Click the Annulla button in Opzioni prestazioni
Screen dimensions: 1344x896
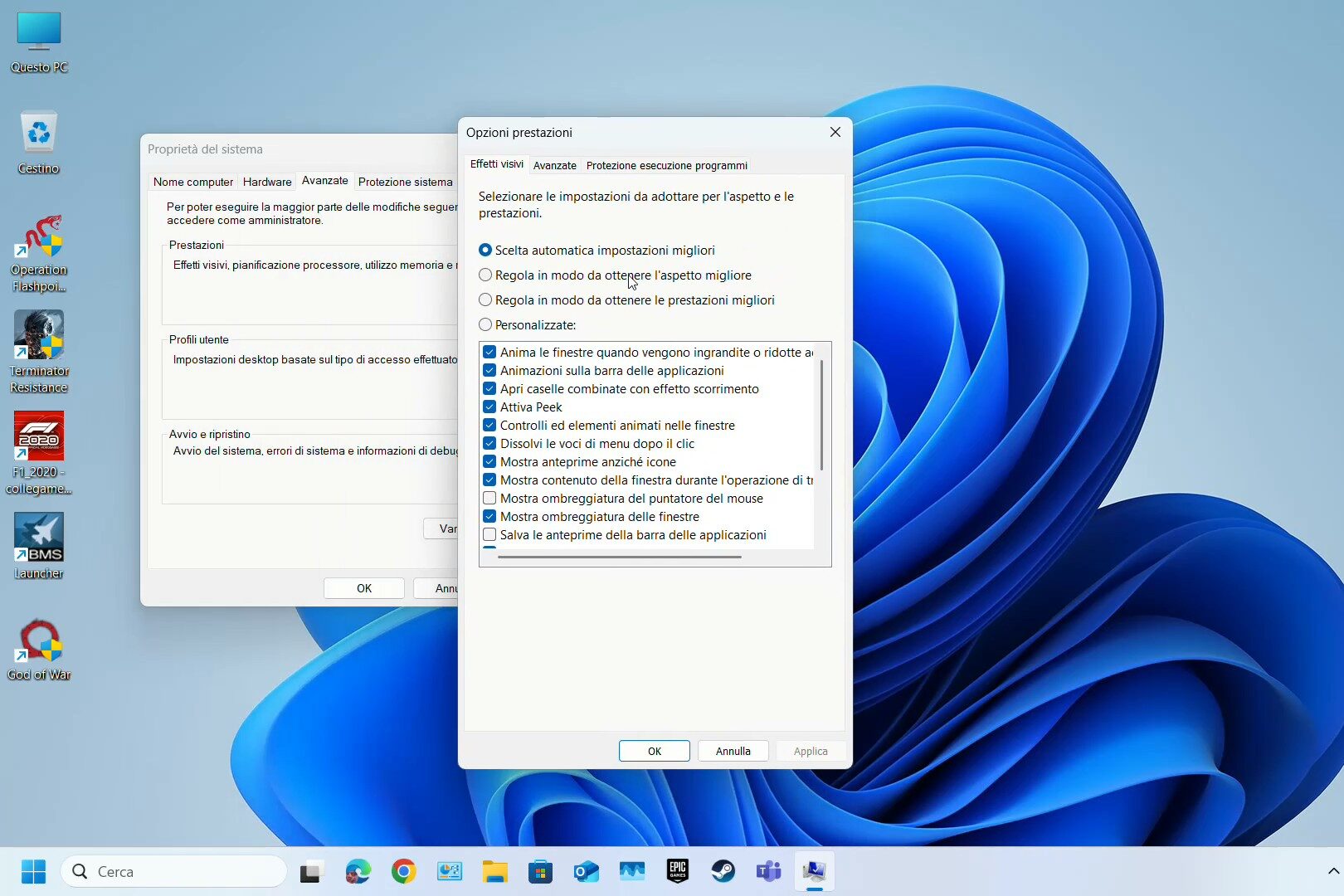[733, 751]
